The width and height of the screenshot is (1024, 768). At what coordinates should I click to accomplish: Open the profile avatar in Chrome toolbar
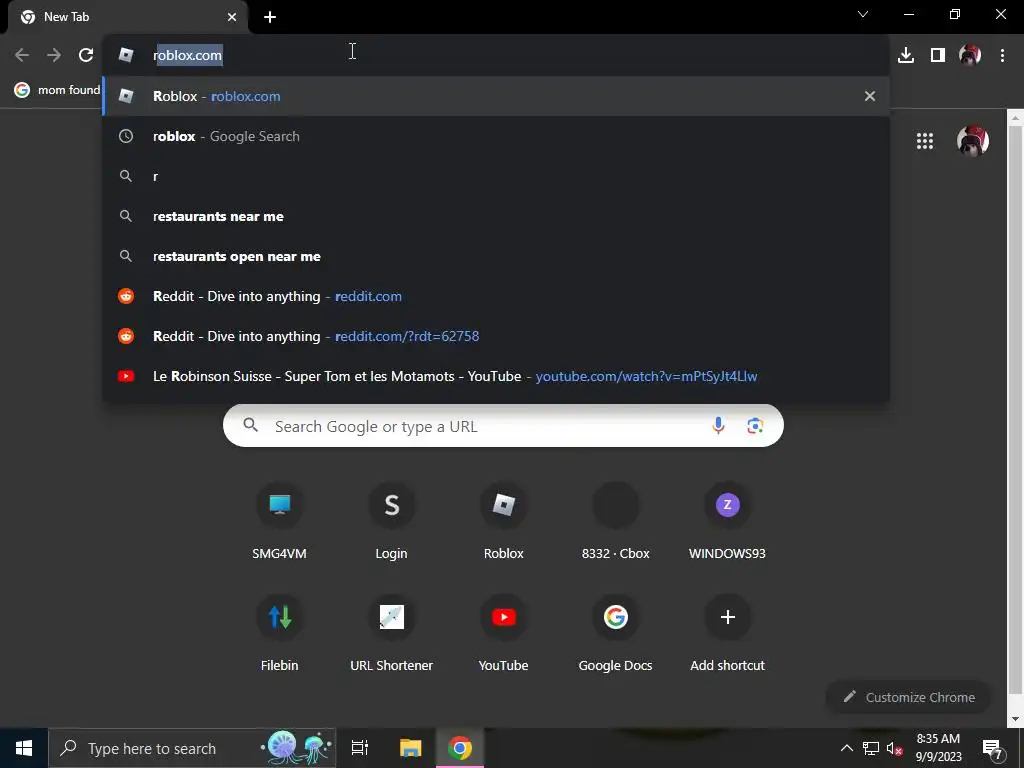pos(970,55)
